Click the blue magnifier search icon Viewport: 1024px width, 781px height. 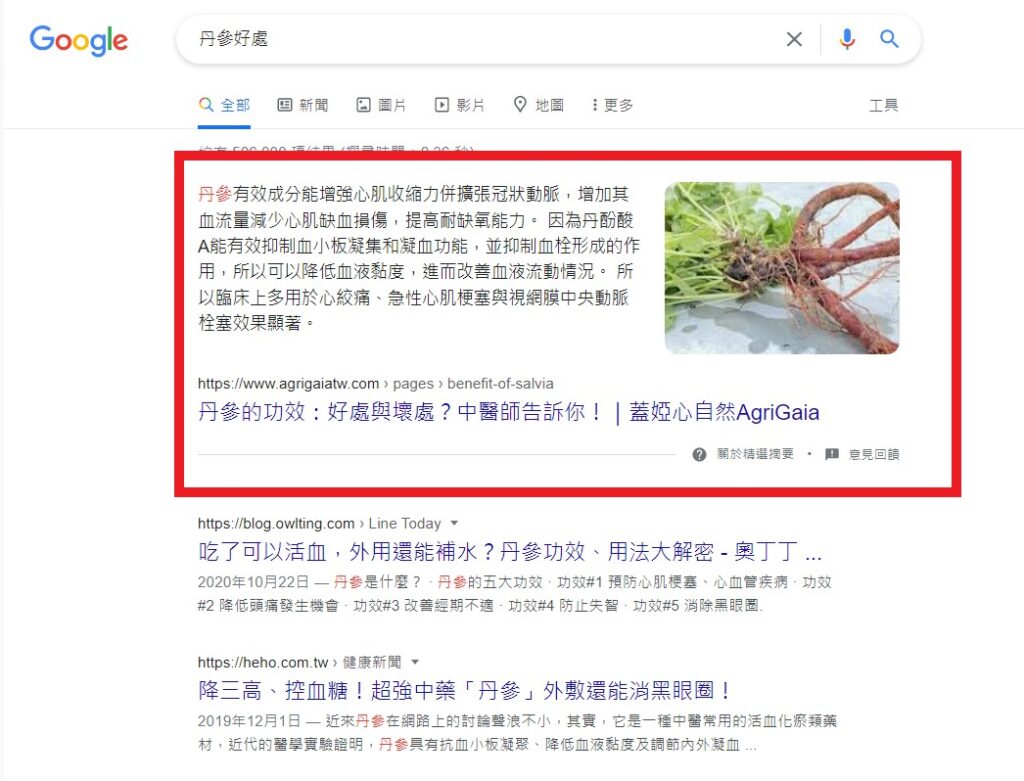(889, 39)
